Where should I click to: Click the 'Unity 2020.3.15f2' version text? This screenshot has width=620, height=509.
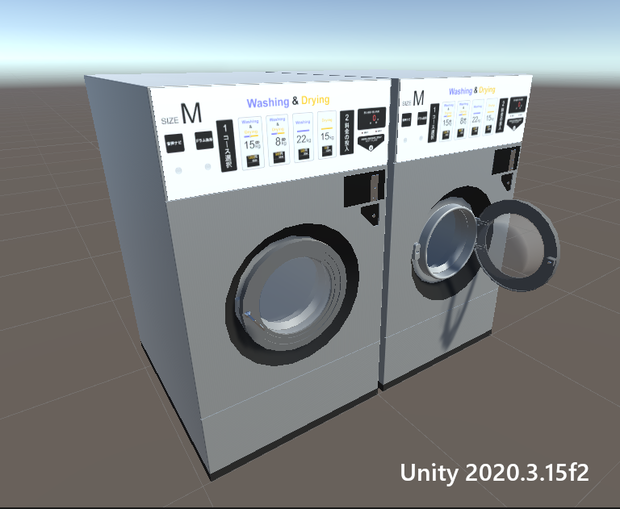coord(494,472)
